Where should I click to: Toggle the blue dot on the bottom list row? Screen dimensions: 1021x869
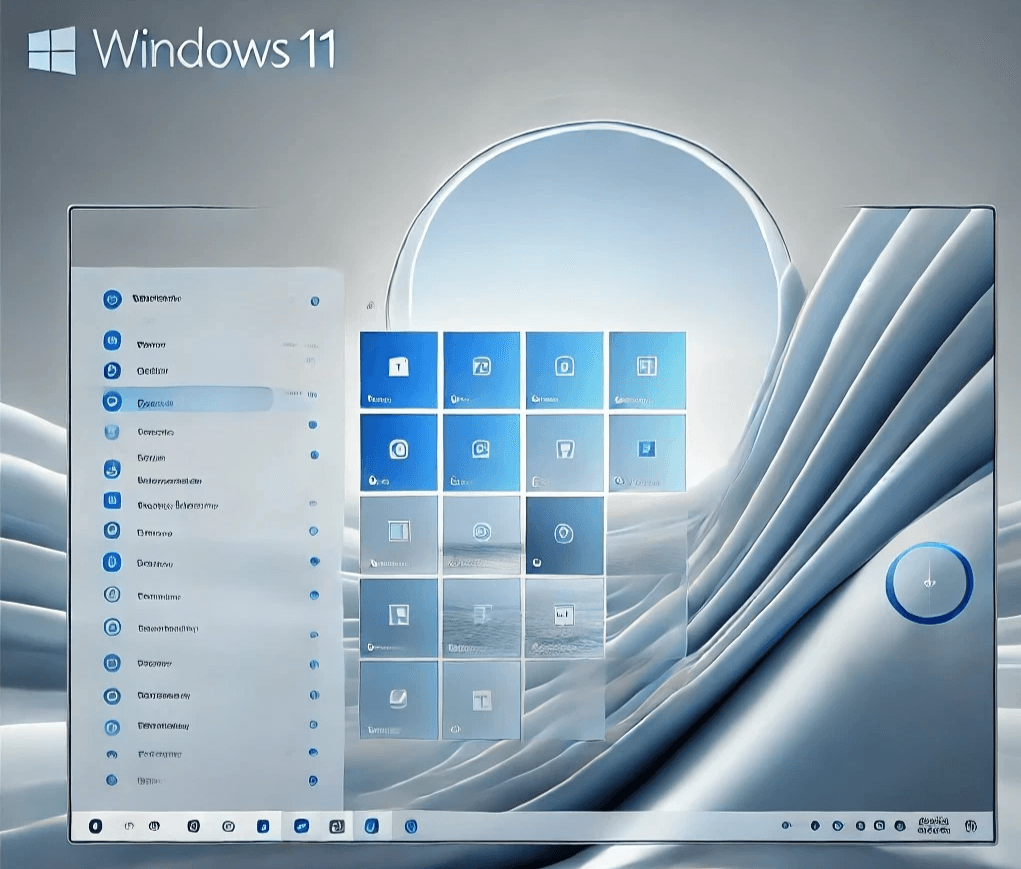tap(313, 780)
